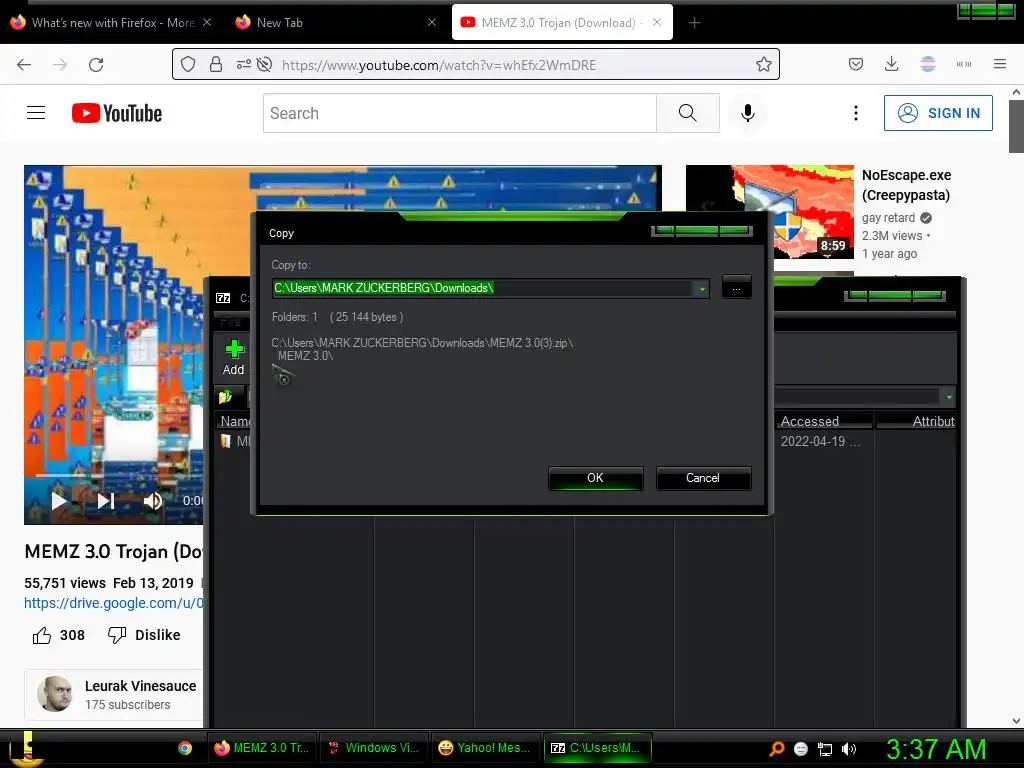Skip to the next video
Viewport: 1024px width, 768px height.
[x=106, y=501]
